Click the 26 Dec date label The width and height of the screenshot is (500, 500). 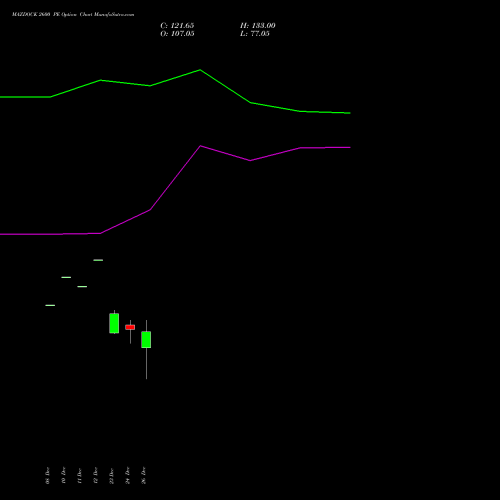144,475
